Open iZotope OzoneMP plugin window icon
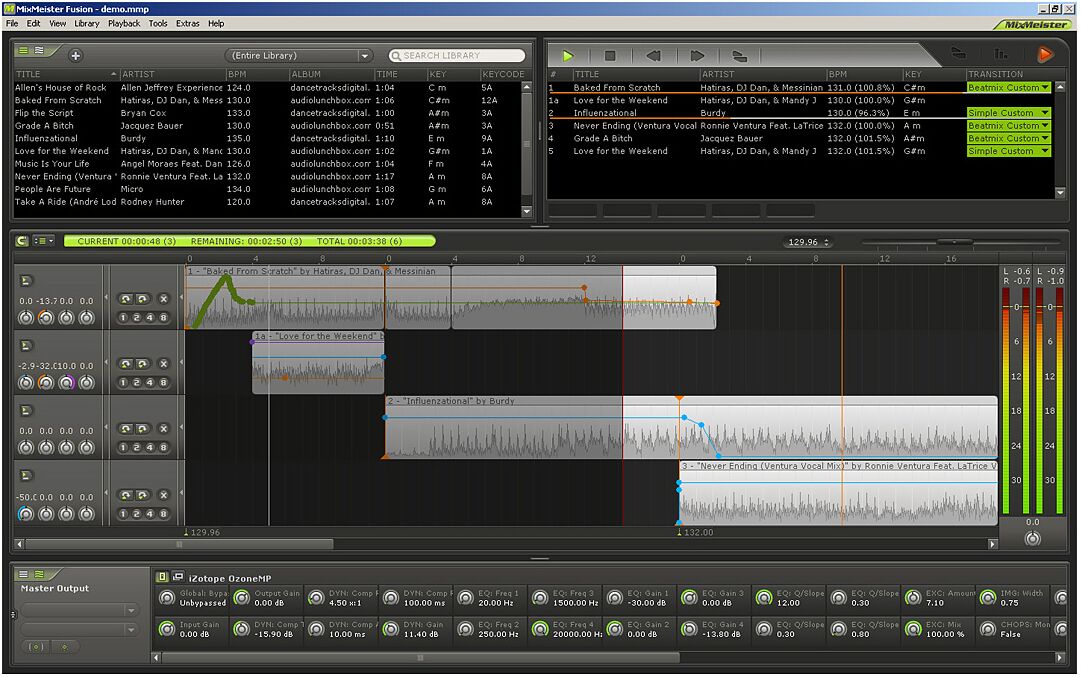 coord(178,577)
